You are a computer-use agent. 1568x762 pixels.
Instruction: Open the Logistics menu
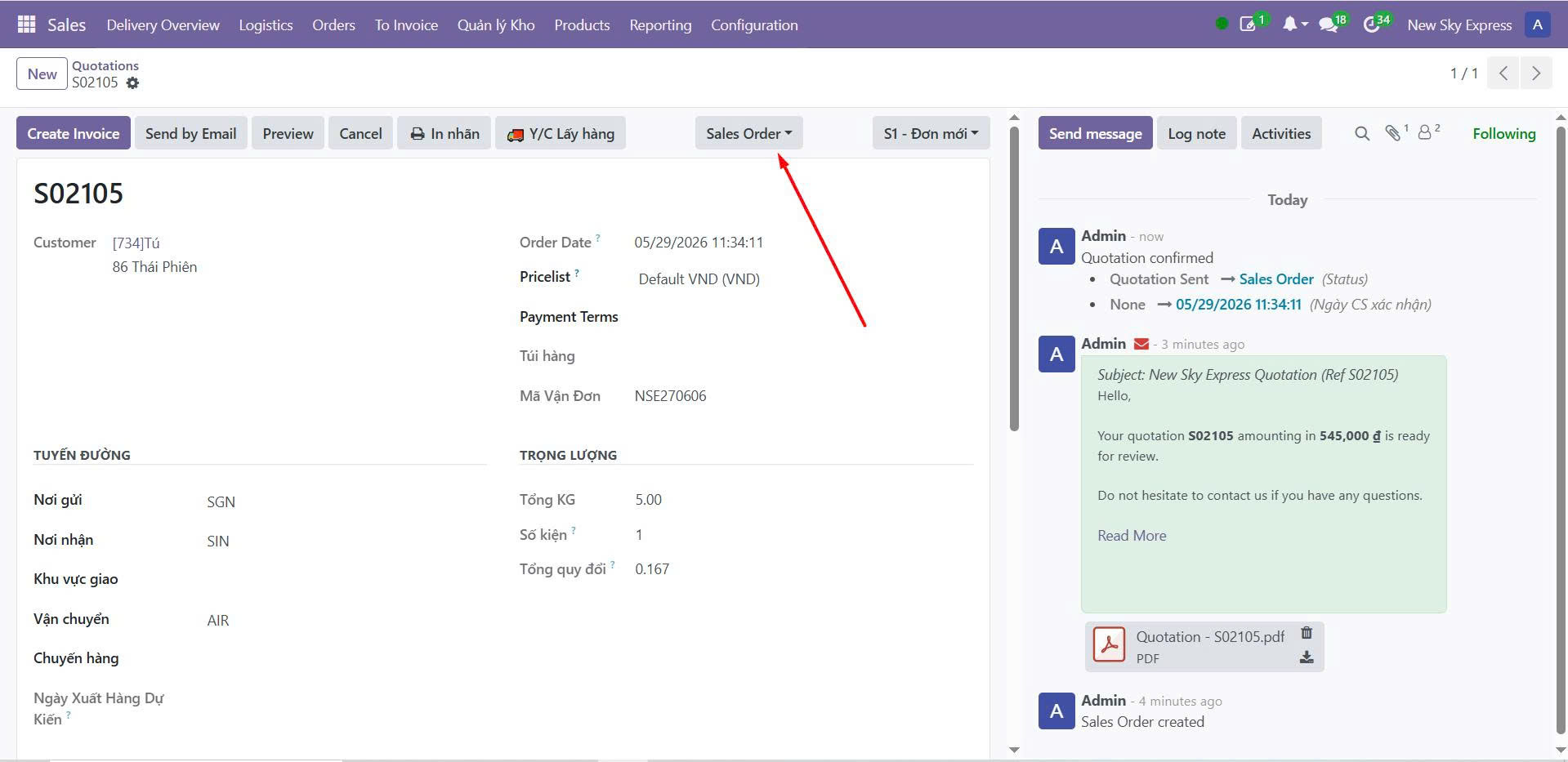(266, 25)
